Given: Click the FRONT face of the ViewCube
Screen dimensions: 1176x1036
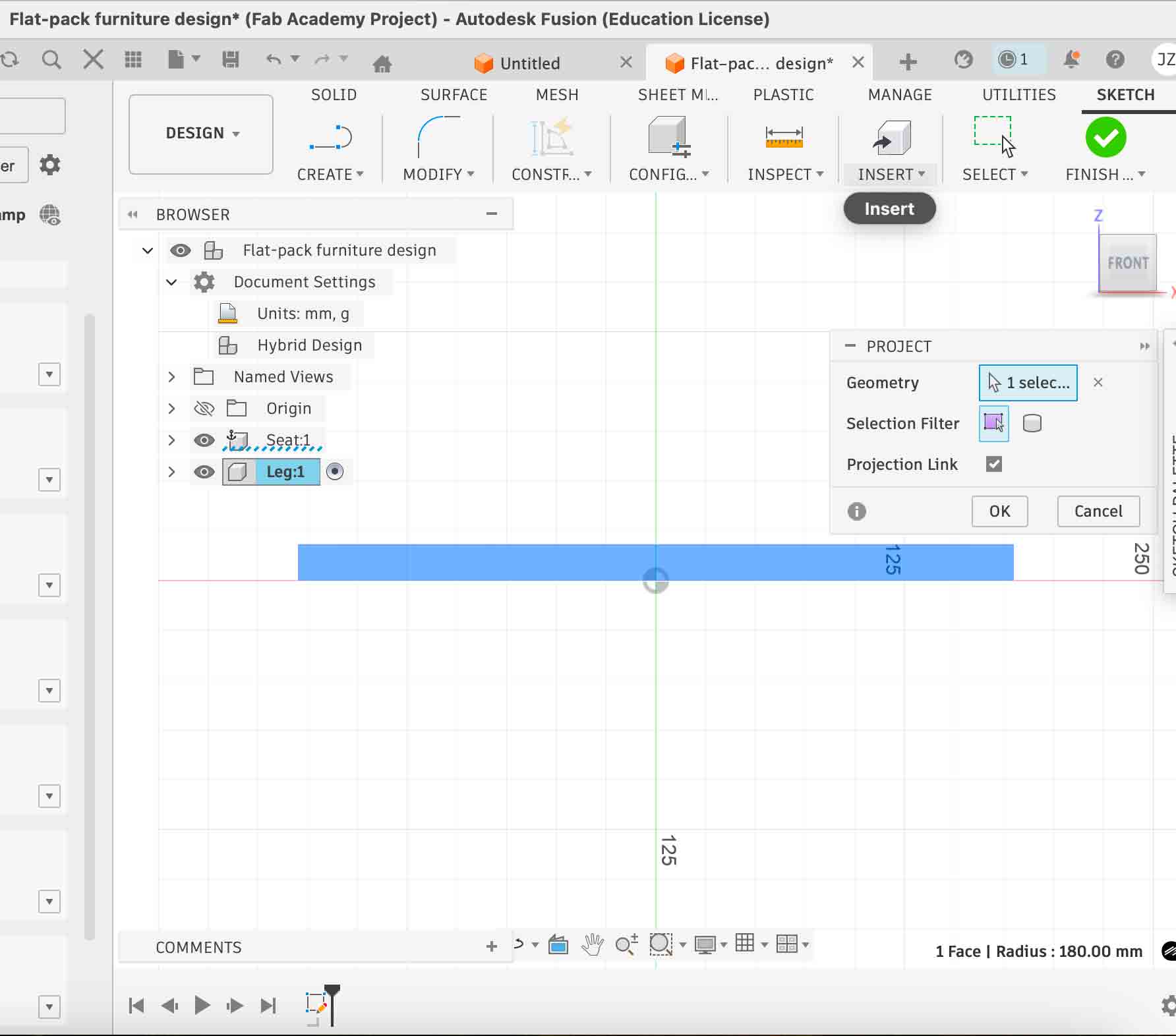Looking at the screenshot, I should 1128,263.
